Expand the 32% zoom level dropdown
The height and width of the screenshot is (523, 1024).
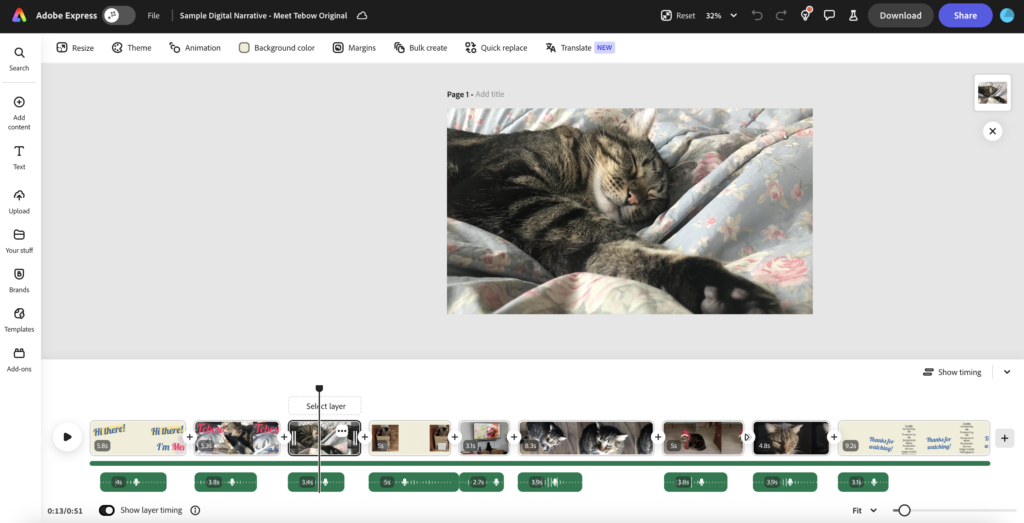pos(733,16)
